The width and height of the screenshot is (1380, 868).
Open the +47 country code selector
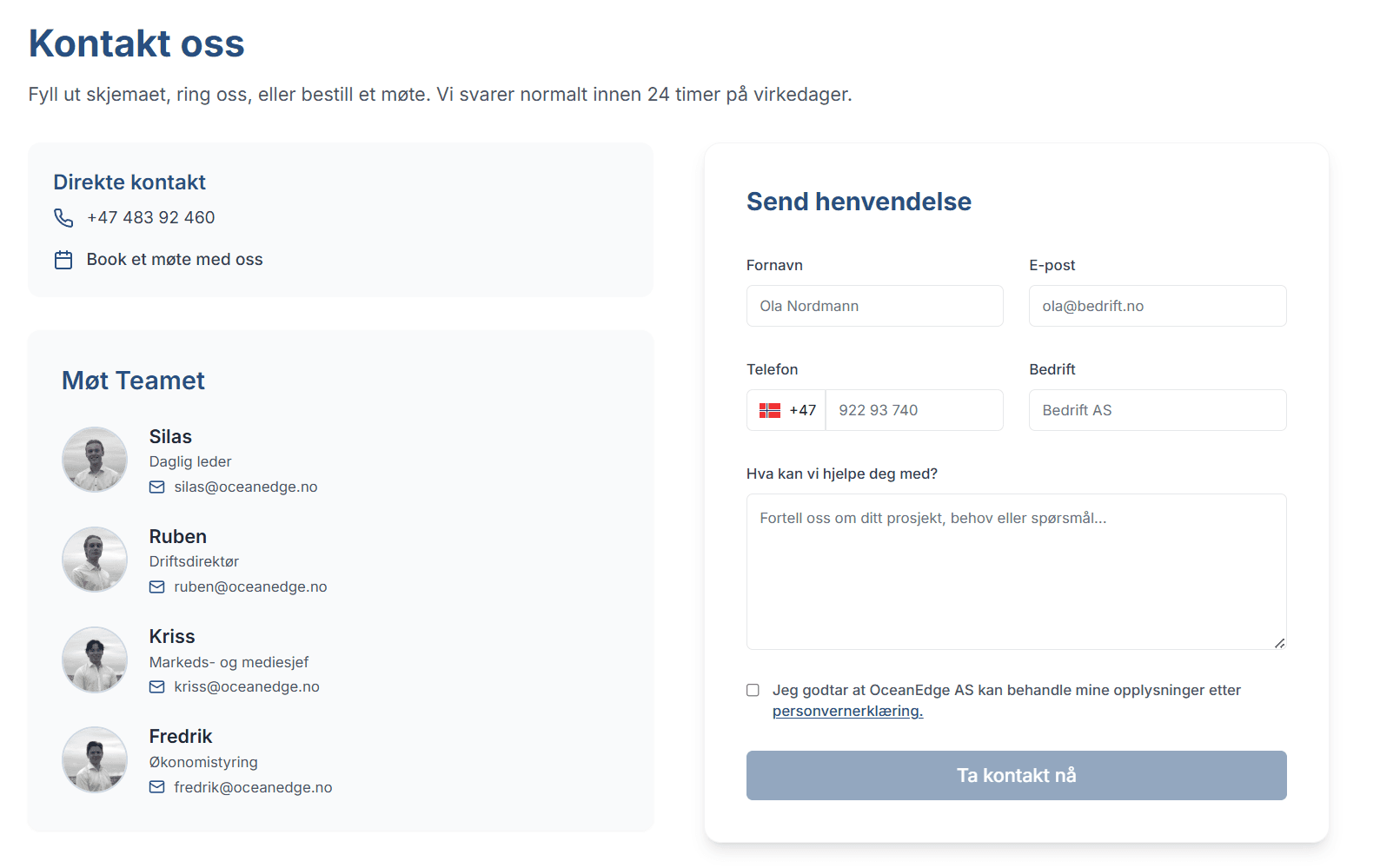click(786, 410)
